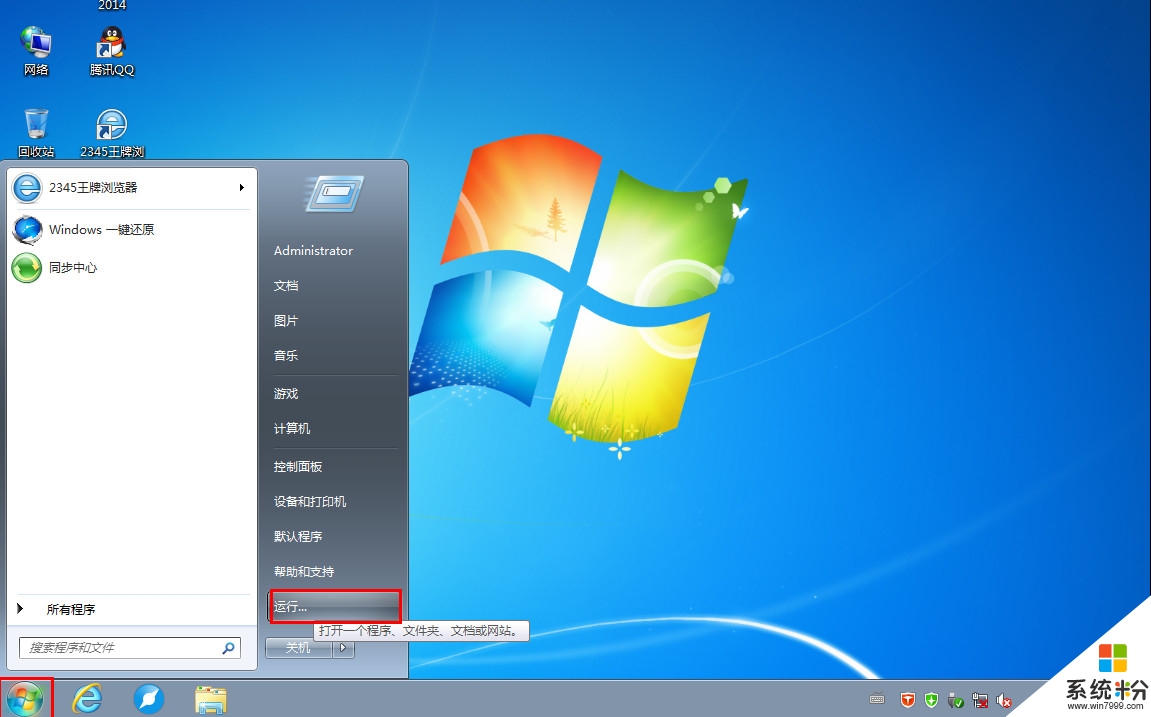Click the Windows Start orb

tap(26, 699)
